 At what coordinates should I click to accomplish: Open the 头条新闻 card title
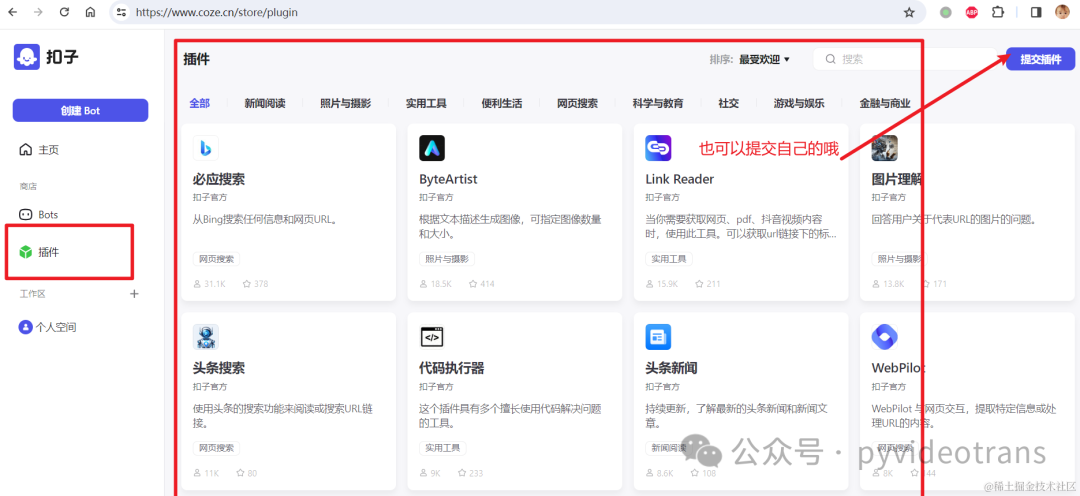[672, 368]
